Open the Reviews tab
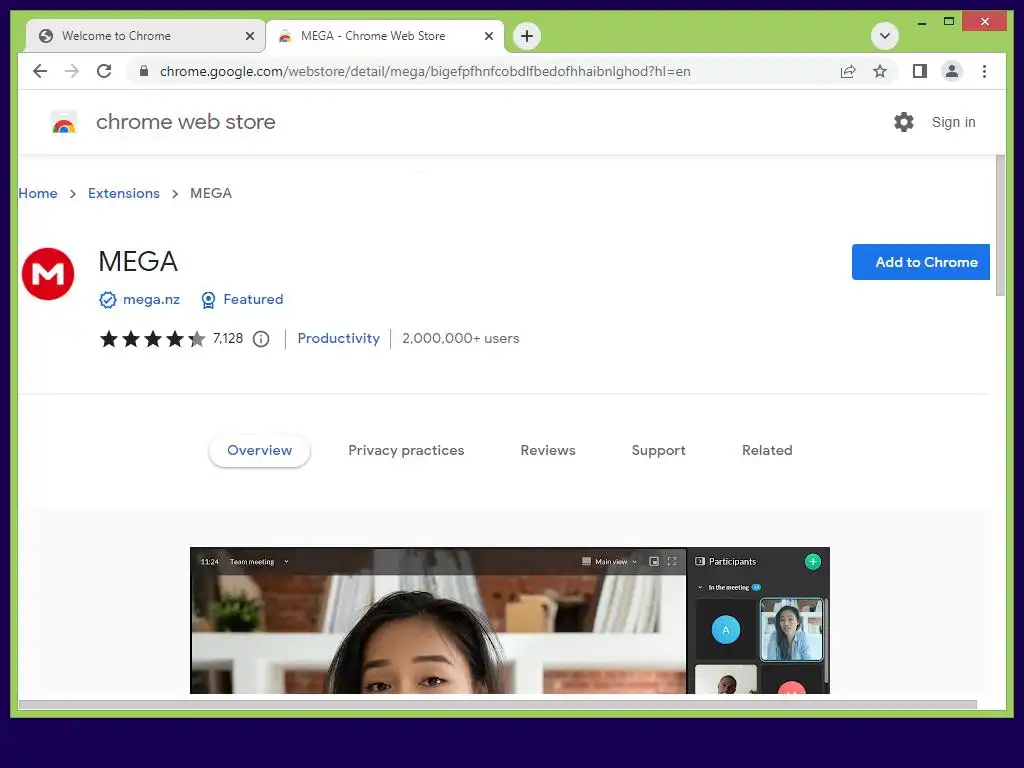The height and width of the screenshot is (768, 1024). pyautogui.click(x=548, y=450)
